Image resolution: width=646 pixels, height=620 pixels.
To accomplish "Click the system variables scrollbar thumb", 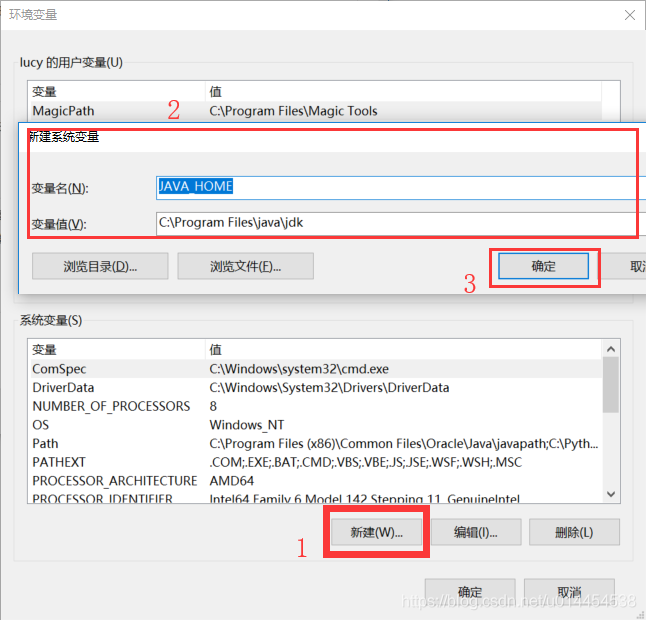I will coord(611,385).
